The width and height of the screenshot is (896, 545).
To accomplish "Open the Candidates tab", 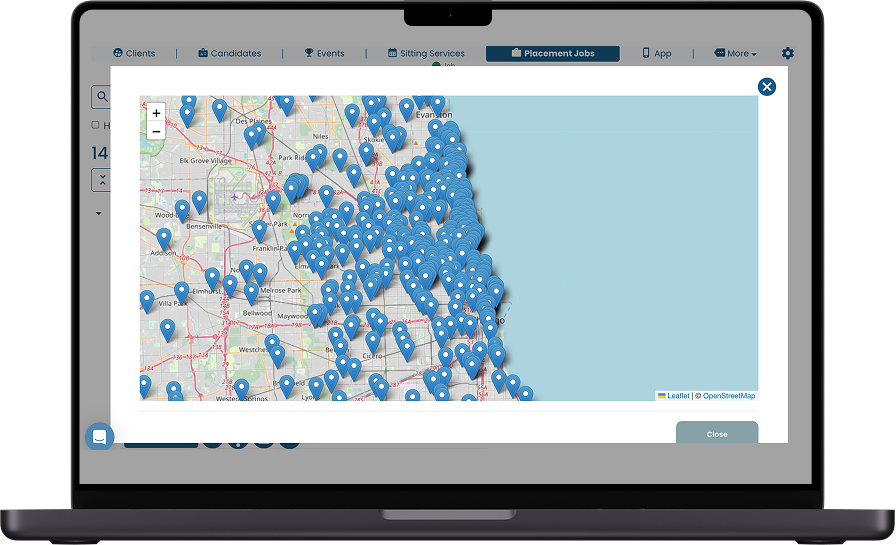I will [x=230, y=53].
